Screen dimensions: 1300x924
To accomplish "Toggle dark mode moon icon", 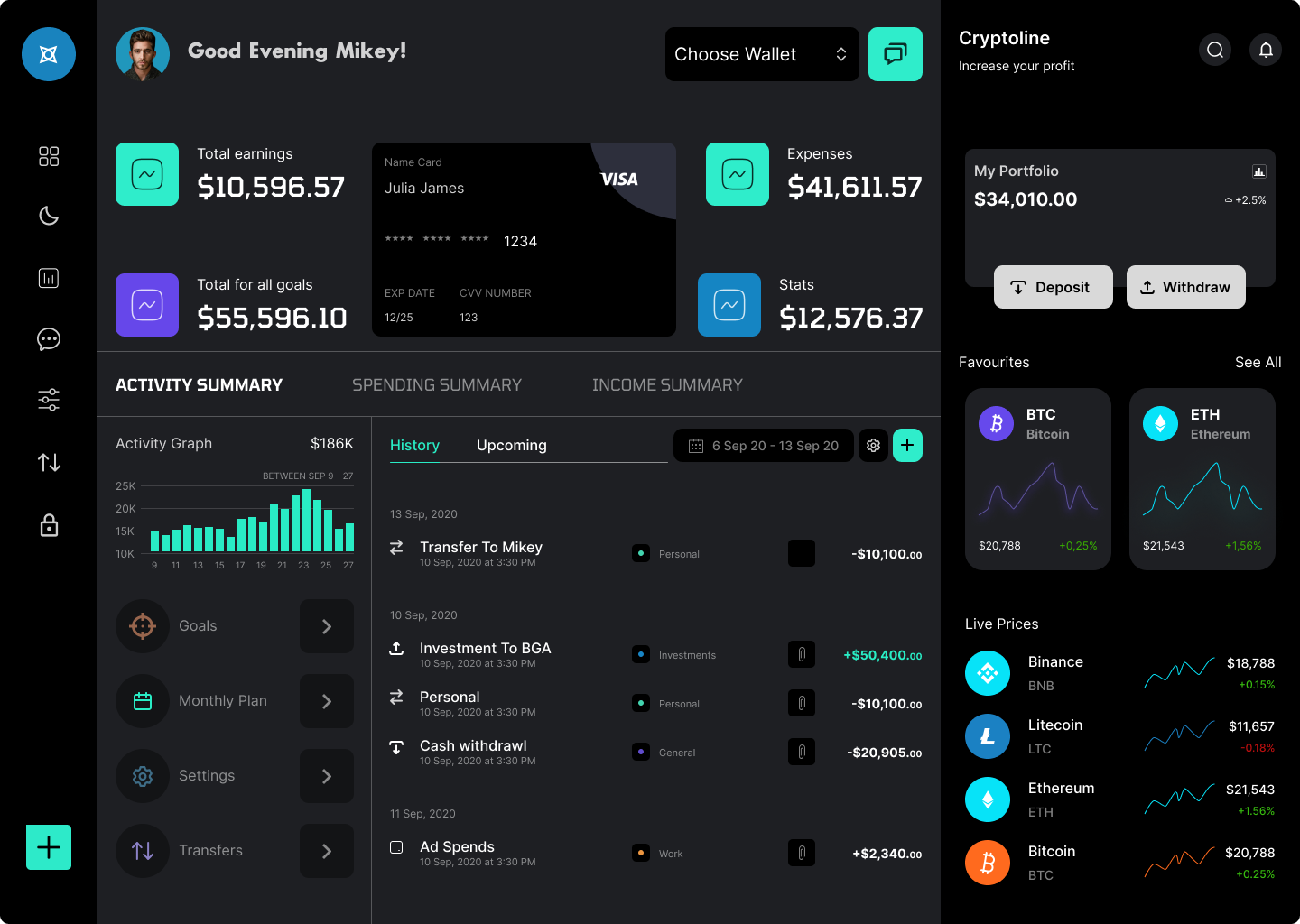I will (49, 216).
